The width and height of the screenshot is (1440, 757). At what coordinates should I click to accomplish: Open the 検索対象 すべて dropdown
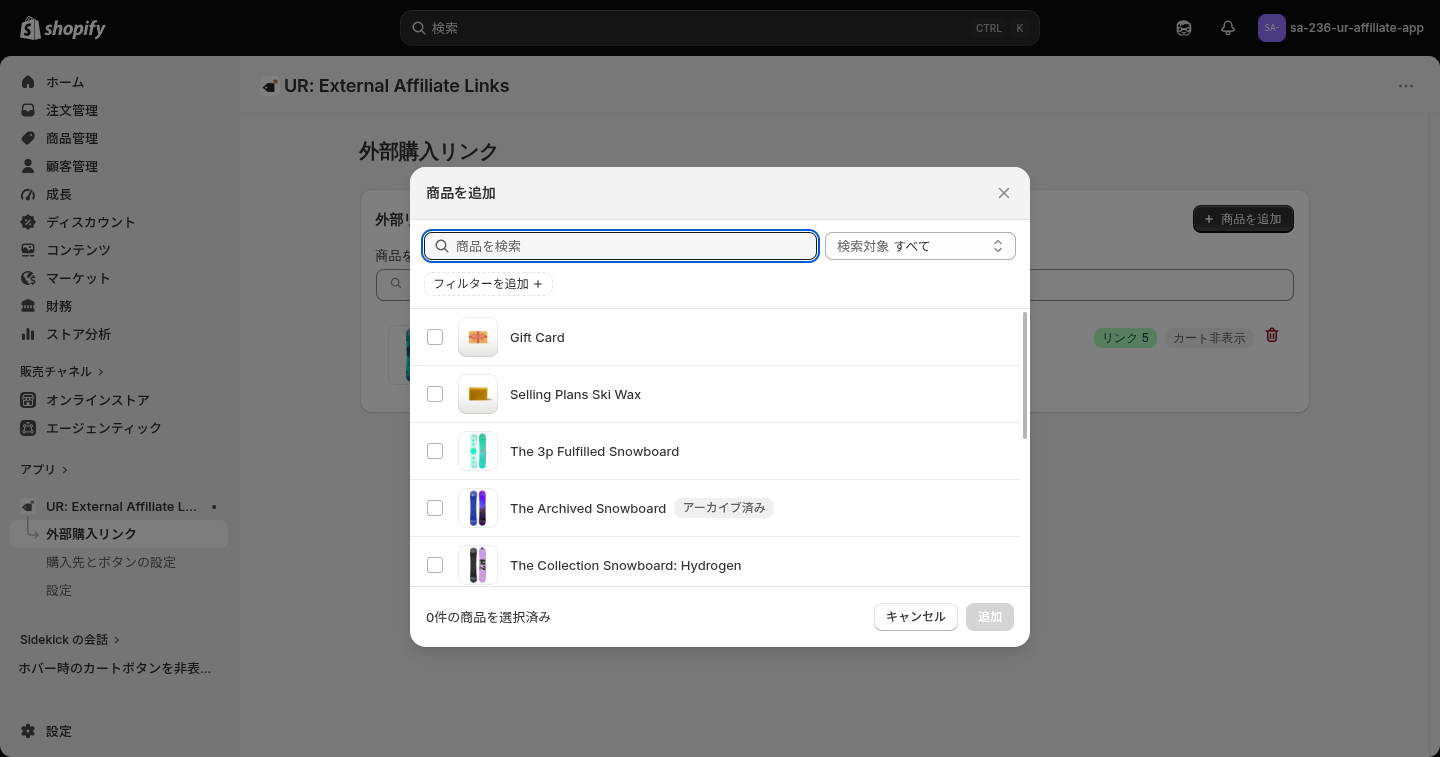tap(920, 246)
